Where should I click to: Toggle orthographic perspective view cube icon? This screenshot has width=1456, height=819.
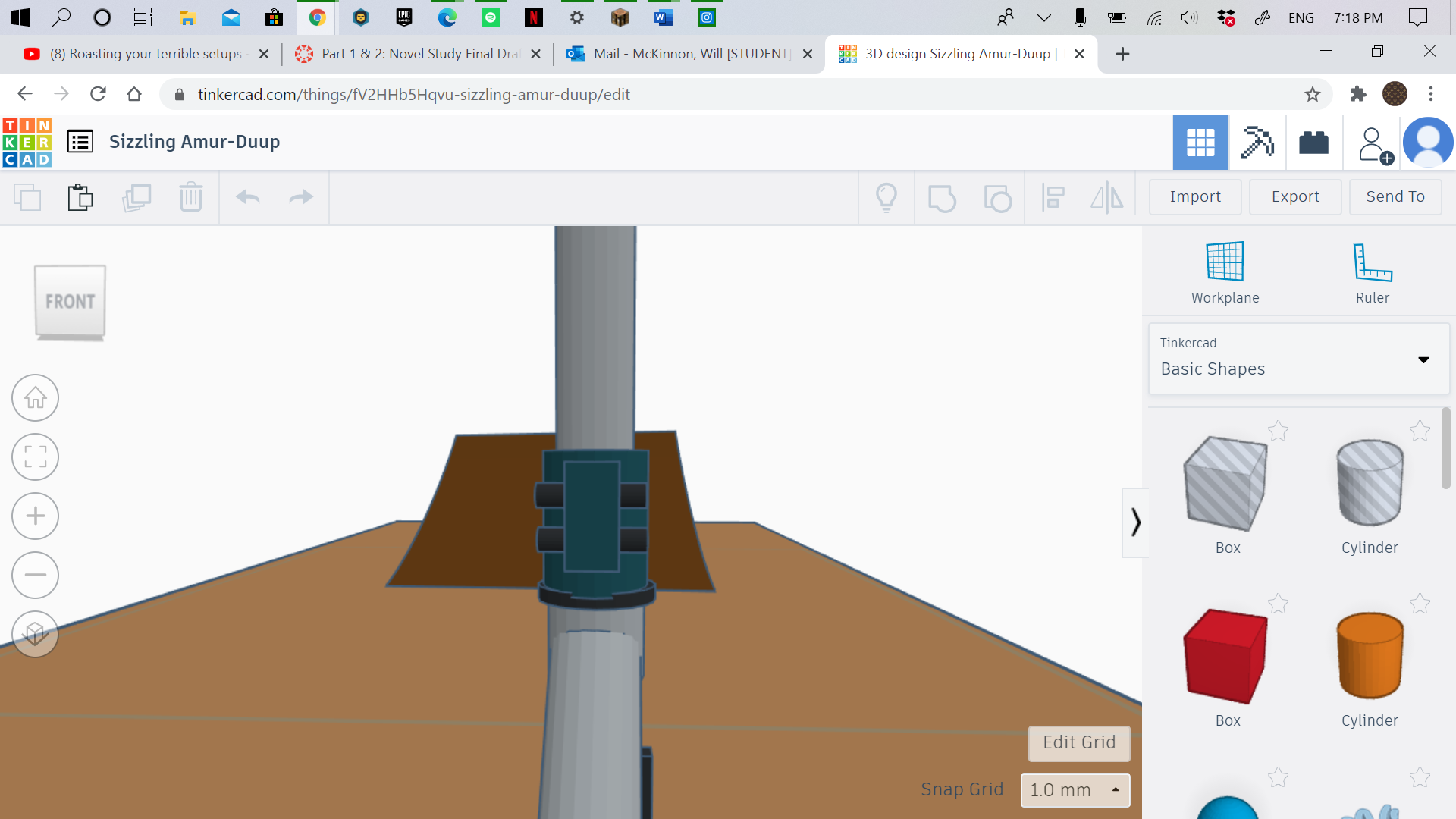point(35,634)
